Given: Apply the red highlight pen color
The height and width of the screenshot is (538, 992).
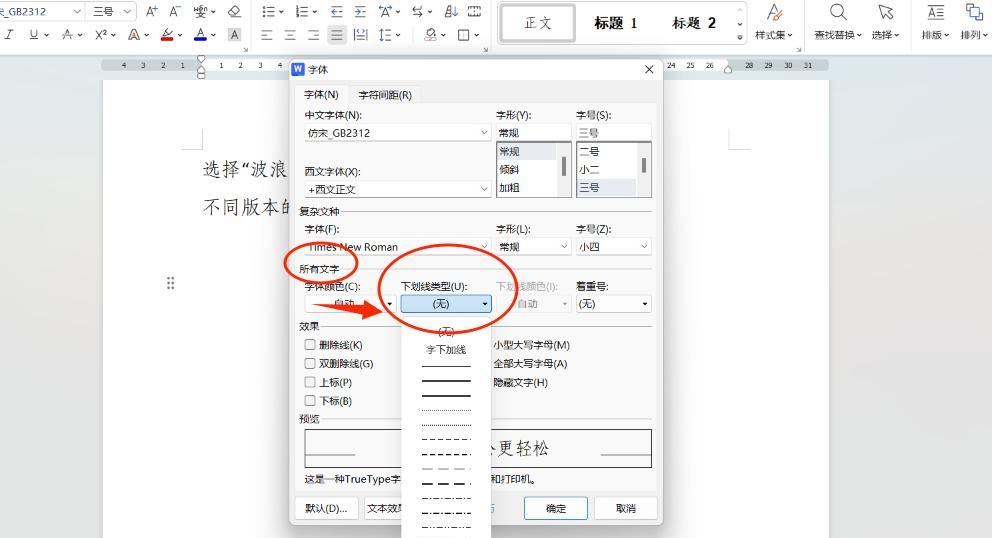Looking at the screenshot, I should pyautogui.click(x=167, y=35).
